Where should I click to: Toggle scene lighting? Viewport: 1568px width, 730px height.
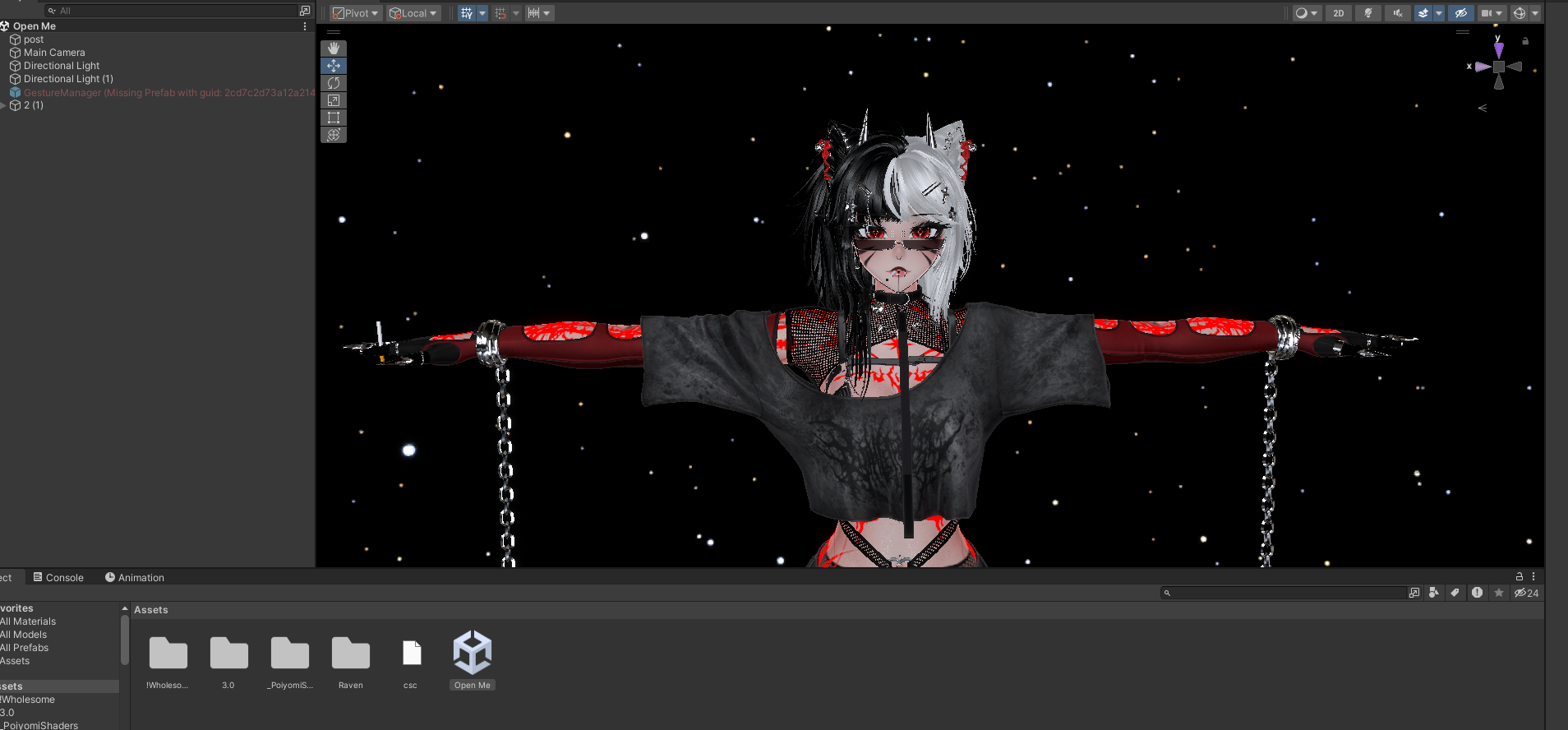pyautogui.click(x=1368, y=13)
